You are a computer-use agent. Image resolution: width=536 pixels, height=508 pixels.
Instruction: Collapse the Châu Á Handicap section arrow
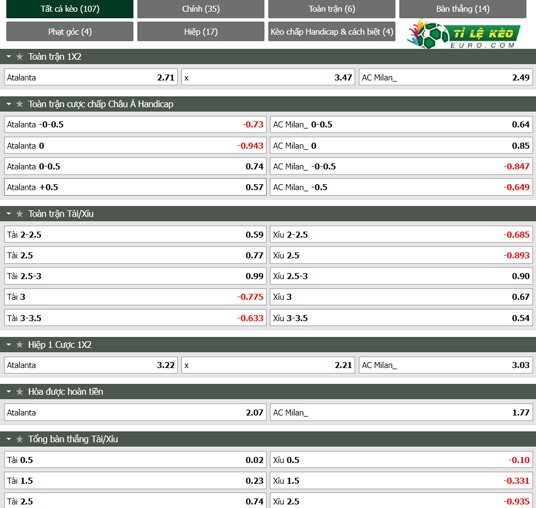point(9,104)
